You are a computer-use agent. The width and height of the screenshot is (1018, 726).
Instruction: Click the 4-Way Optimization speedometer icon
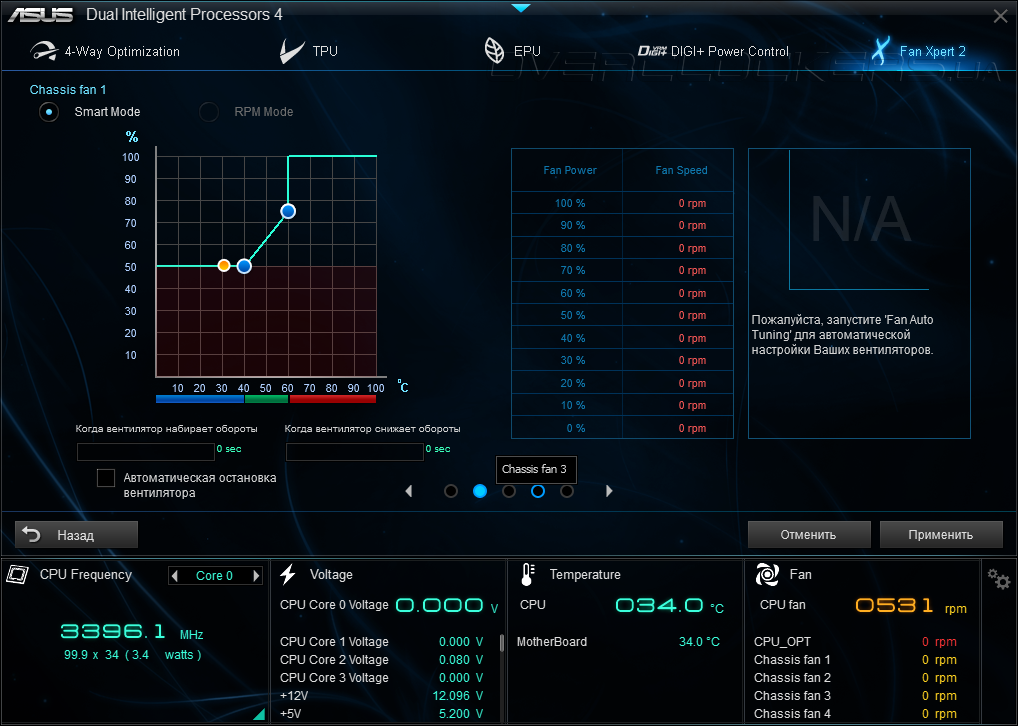44,51
